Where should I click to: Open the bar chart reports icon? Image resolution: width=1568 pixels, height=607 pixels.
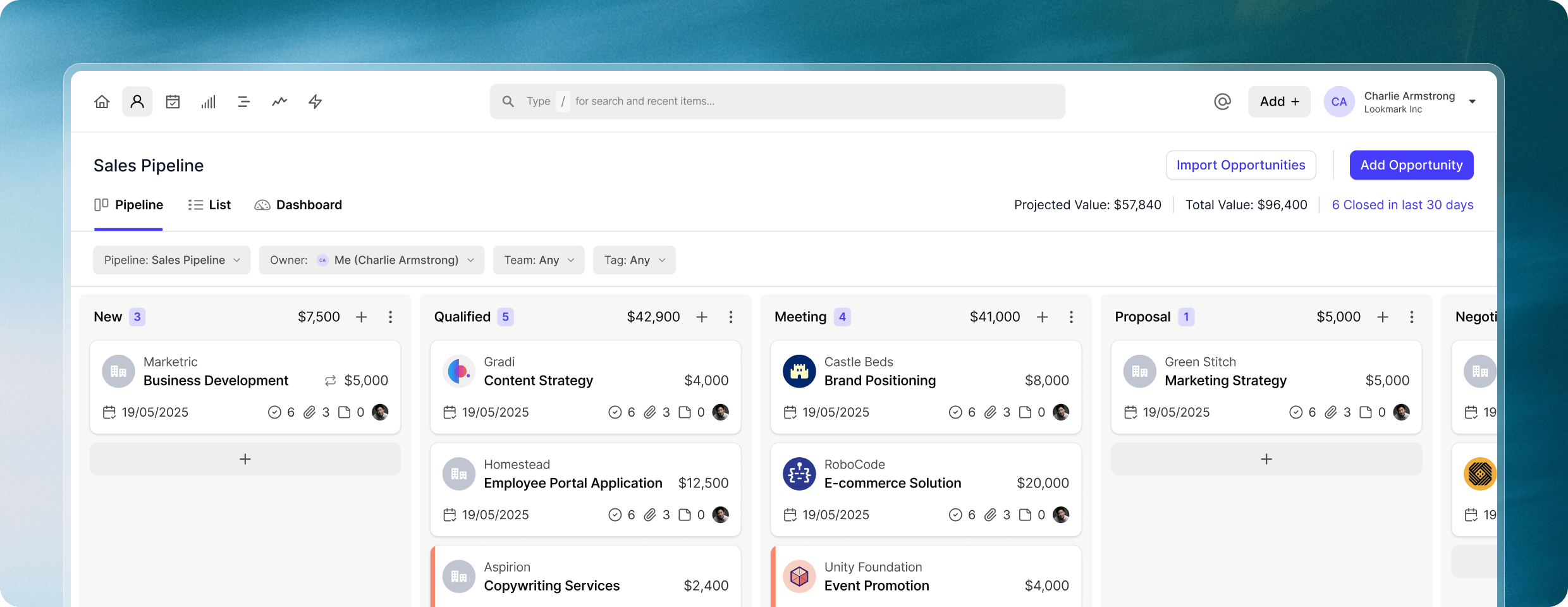(208, 101)
